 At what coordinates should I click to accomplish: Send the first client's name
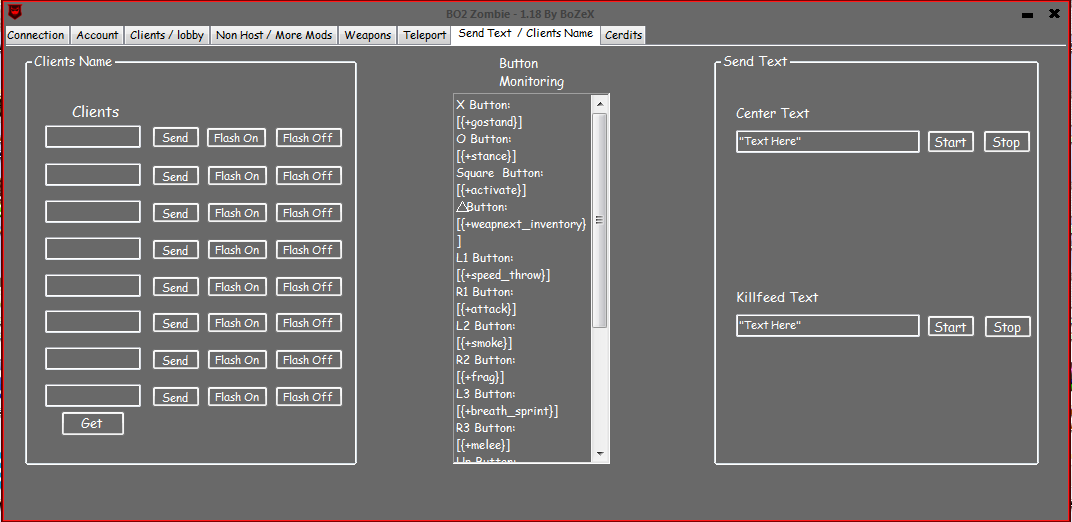(x=176, y=137)
